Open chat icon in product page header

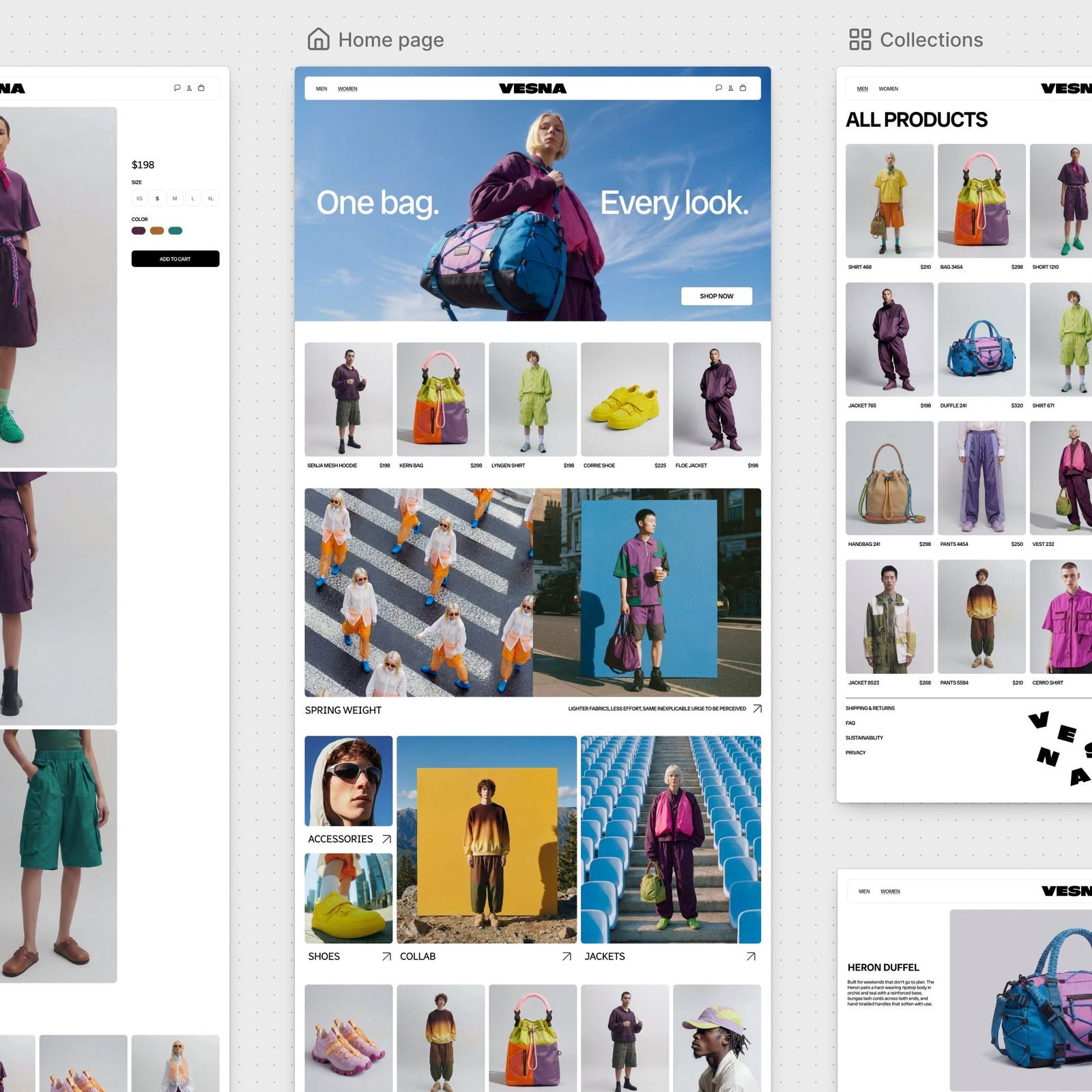pos(177,88)
